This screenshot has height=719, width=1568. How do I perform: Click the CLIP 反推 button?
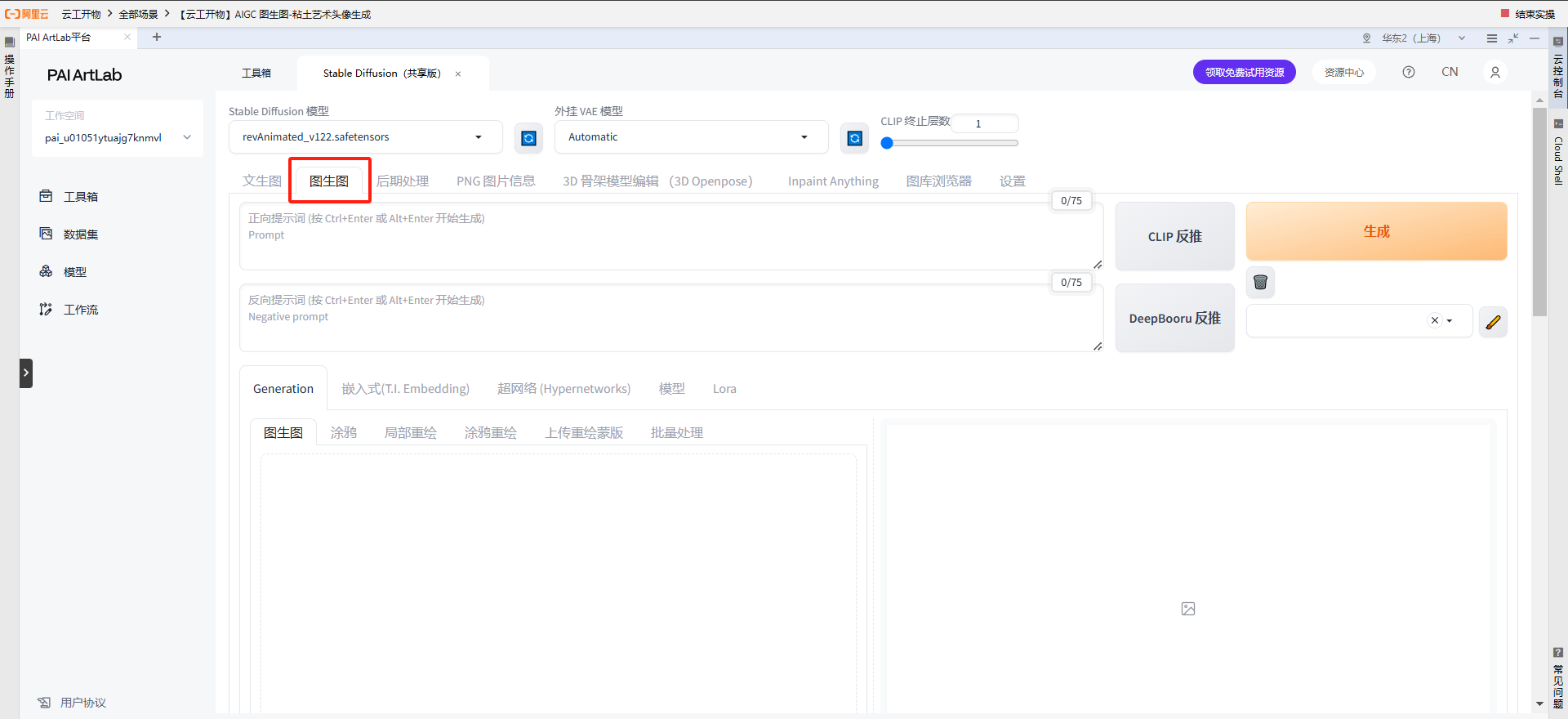pos(1175,236)
